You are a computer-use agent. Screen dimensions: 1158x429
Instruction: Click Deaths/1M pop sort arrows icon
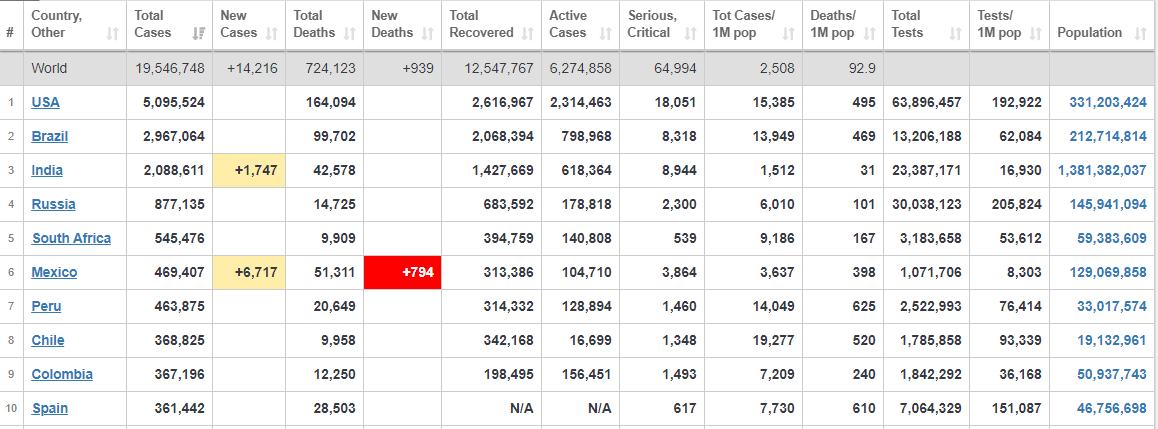[x=869, y=33]
